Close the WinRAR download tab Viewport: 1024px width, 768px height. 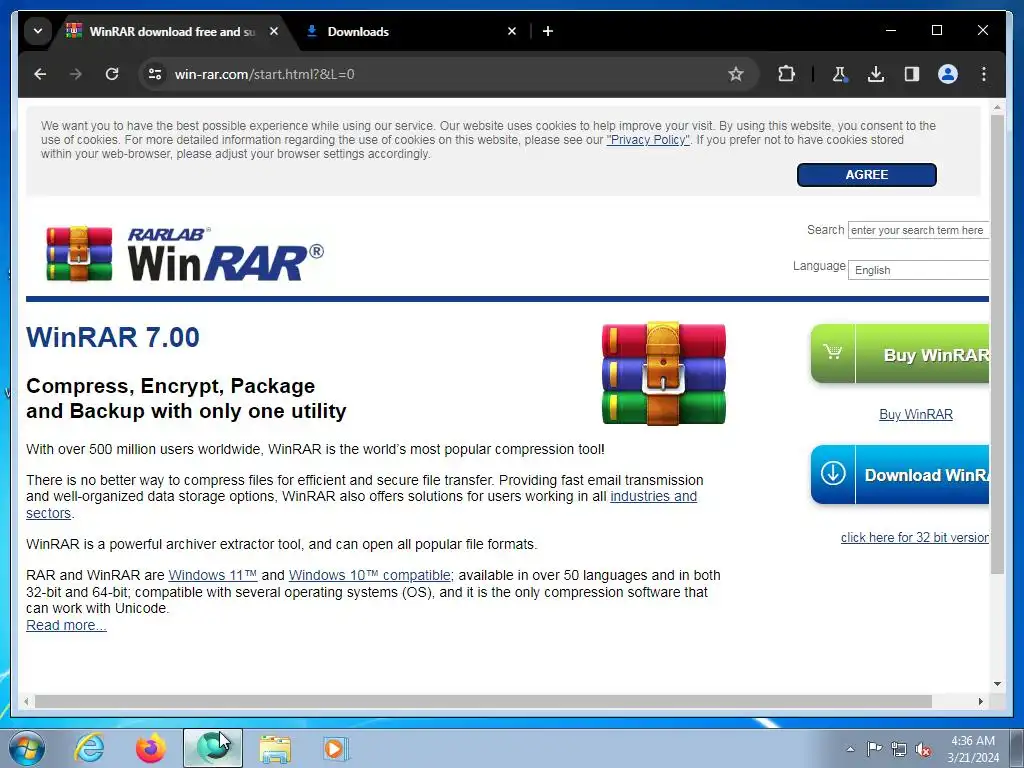pos(274,31)
